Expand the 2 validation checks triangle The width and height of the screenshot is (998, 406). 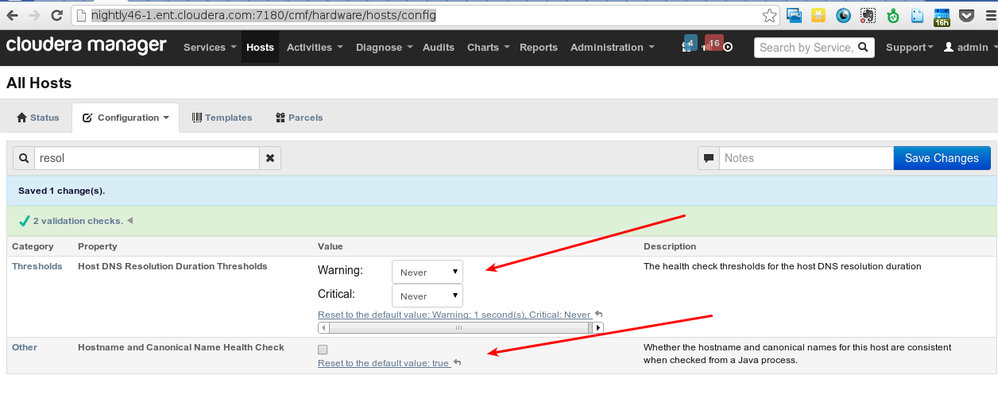(x=130, y=221)
